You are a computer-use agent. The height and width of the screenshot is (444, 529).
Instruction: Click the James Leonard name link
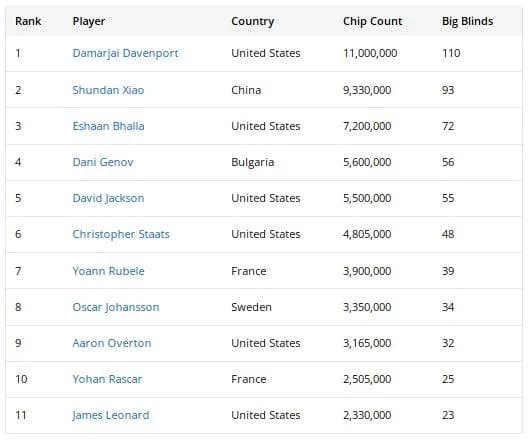coord(111,415)
